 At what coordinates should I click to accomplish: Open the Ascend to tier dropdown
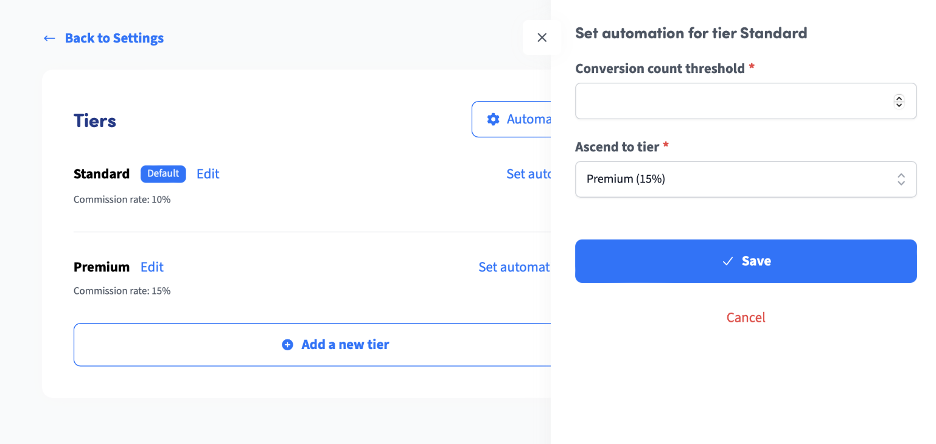point(746,179)
